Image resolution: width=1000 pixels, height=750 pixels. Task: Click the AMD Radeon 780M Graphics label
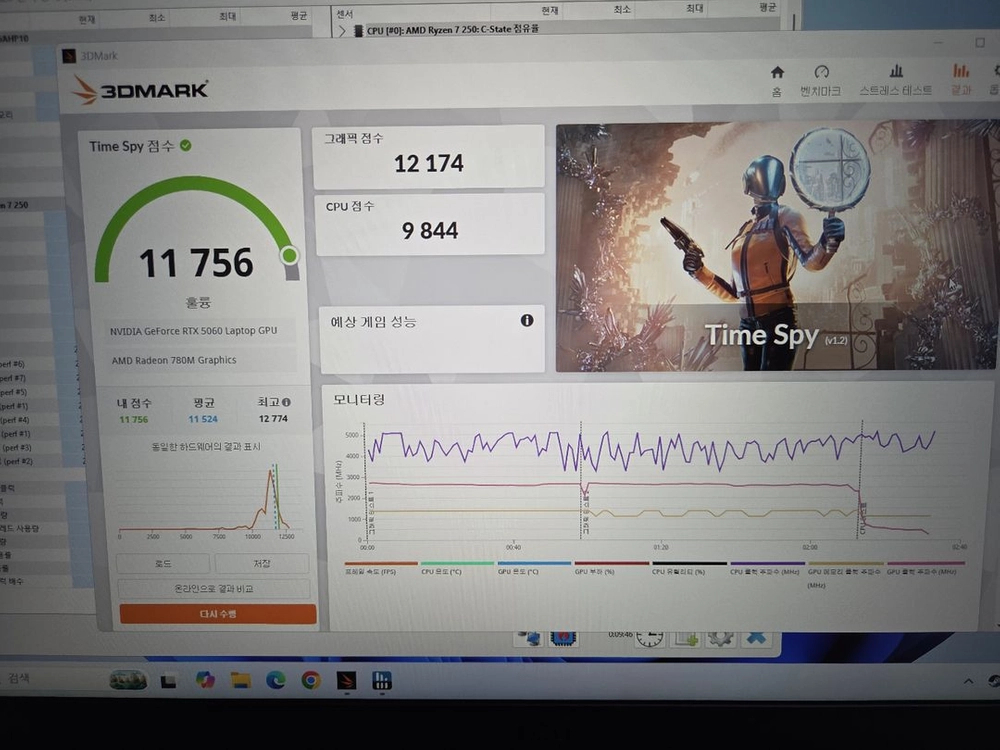pyautogui.click(x=174, y=360)
